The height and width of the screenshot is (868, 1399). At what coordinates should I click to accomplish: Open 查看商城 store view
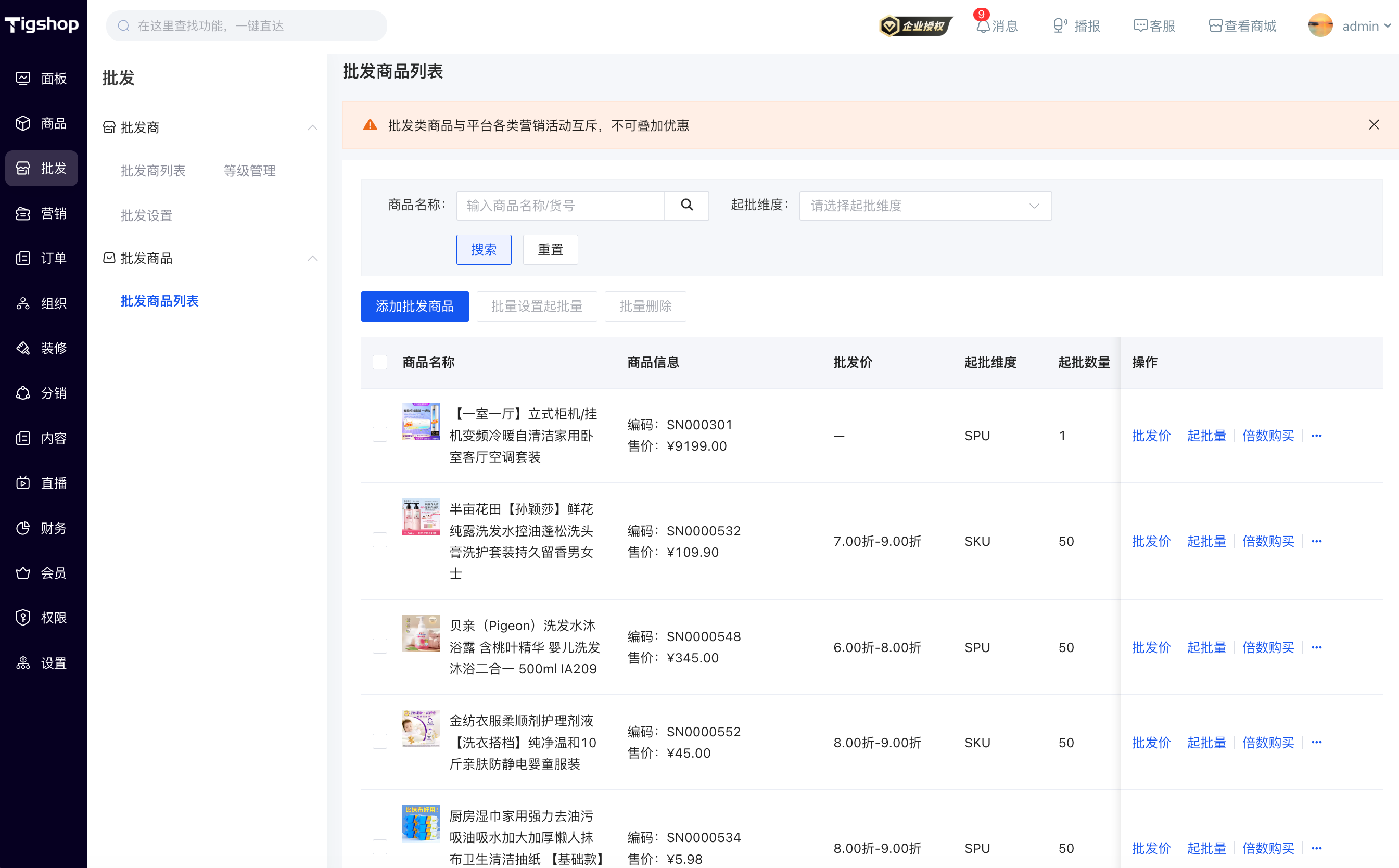tap(1242, 26)
